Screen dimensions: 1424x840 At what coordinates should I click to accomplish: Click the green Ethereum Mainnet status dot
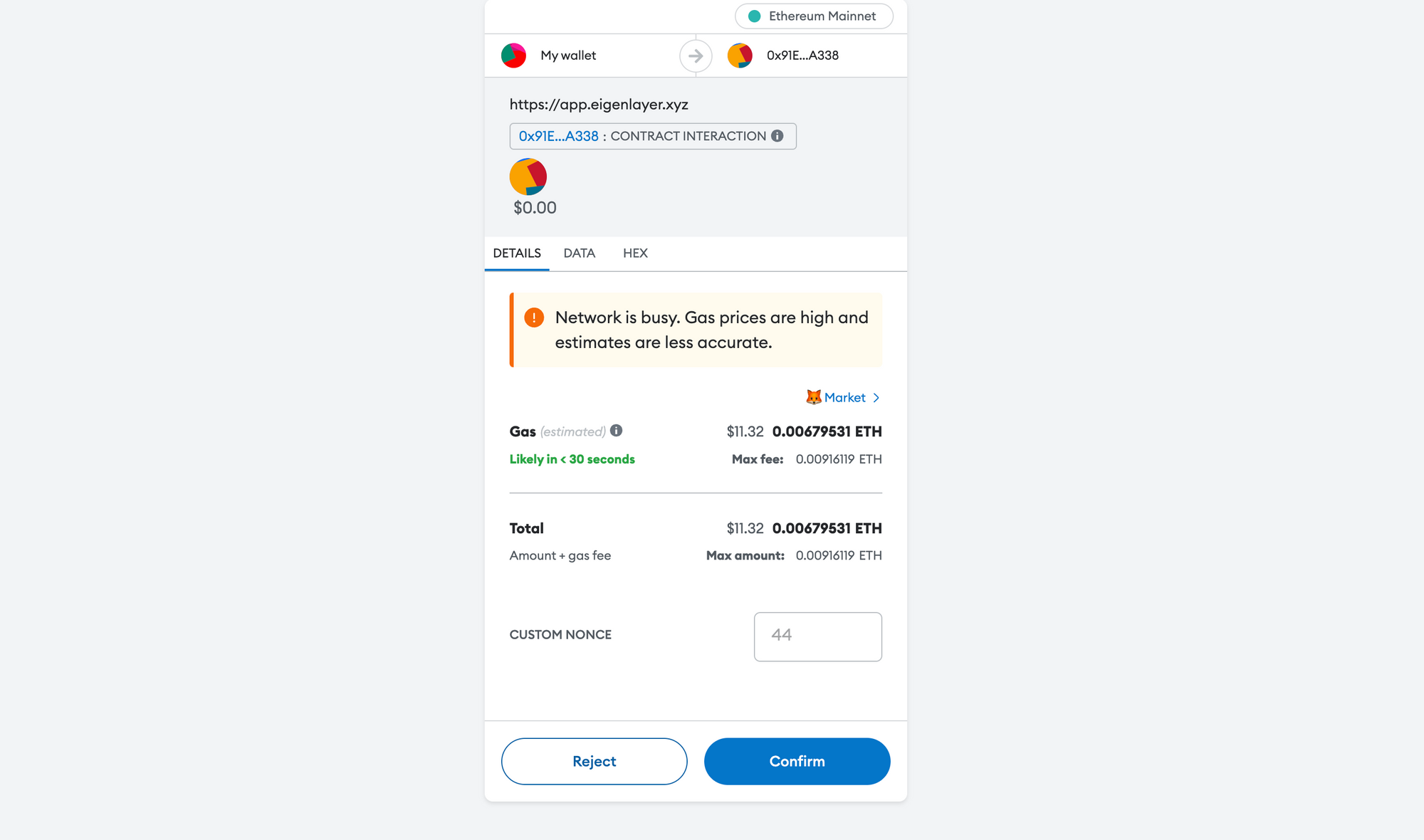click(755, 16)
